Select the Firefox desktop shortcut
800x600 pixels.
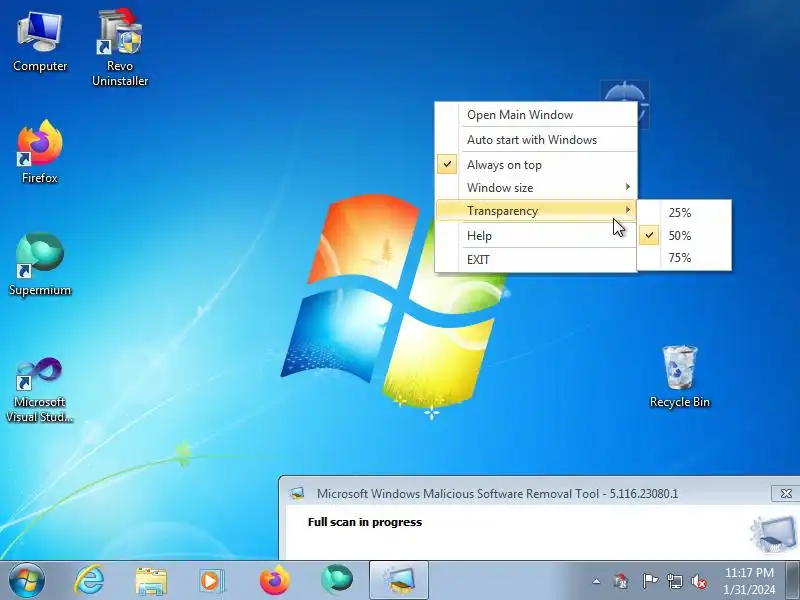[40, 152]
